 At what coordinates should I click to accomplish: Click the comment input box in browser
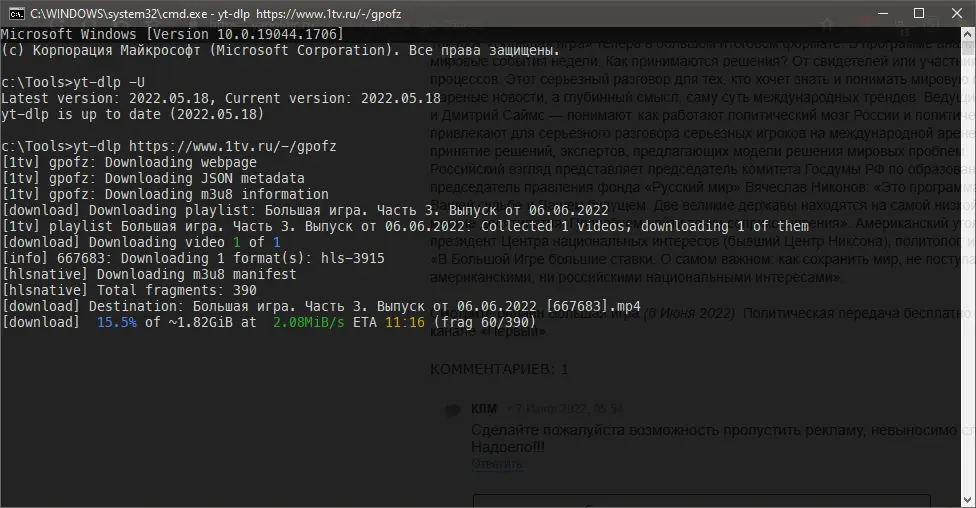tap(702, 501)
